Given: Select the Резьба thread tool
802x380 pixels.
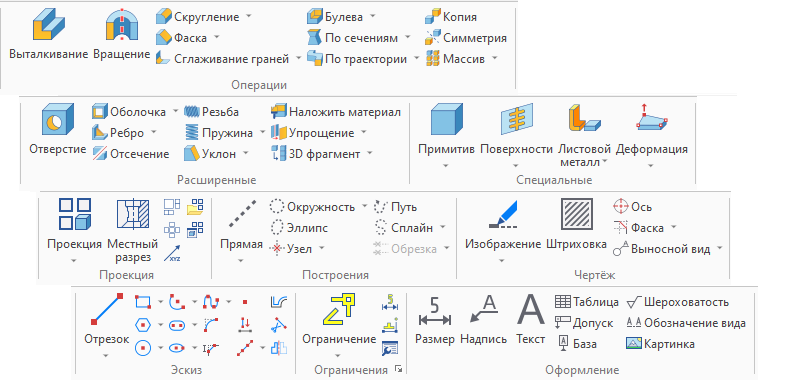Looking at the screenshot, I should 211,111.
